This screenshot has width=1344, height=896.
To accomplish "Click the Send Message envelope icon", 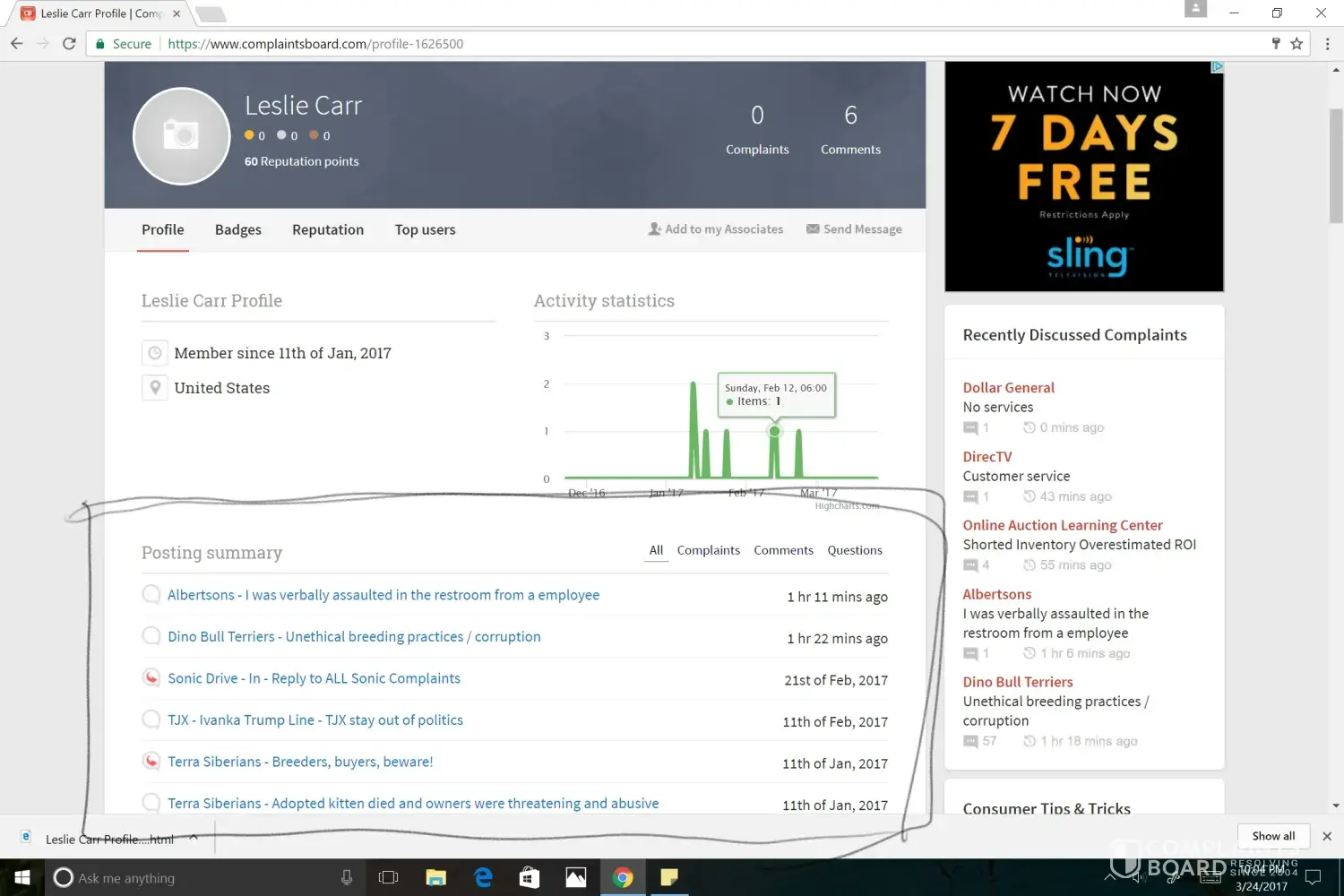I will click(813, 229).
